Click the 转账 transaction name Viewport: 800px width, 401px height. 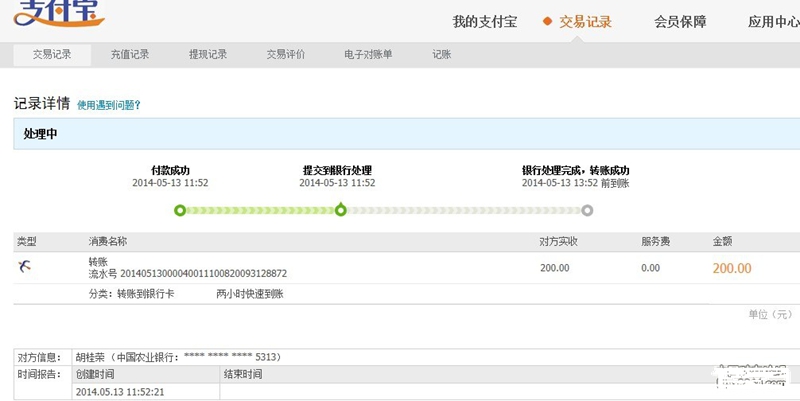[x=98, y=262]
